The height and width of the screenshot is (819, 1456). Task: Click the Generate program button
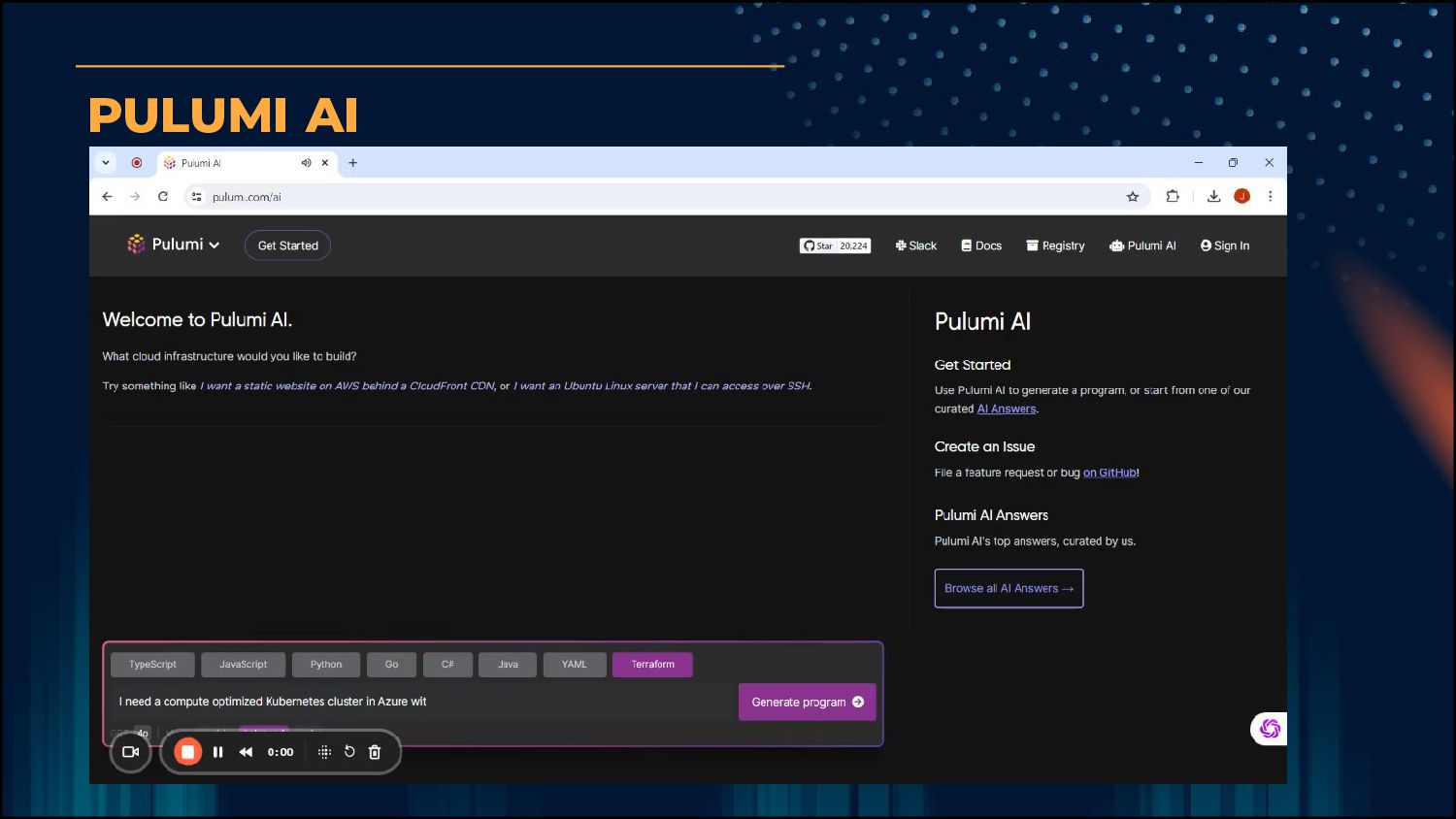[808, 702]
